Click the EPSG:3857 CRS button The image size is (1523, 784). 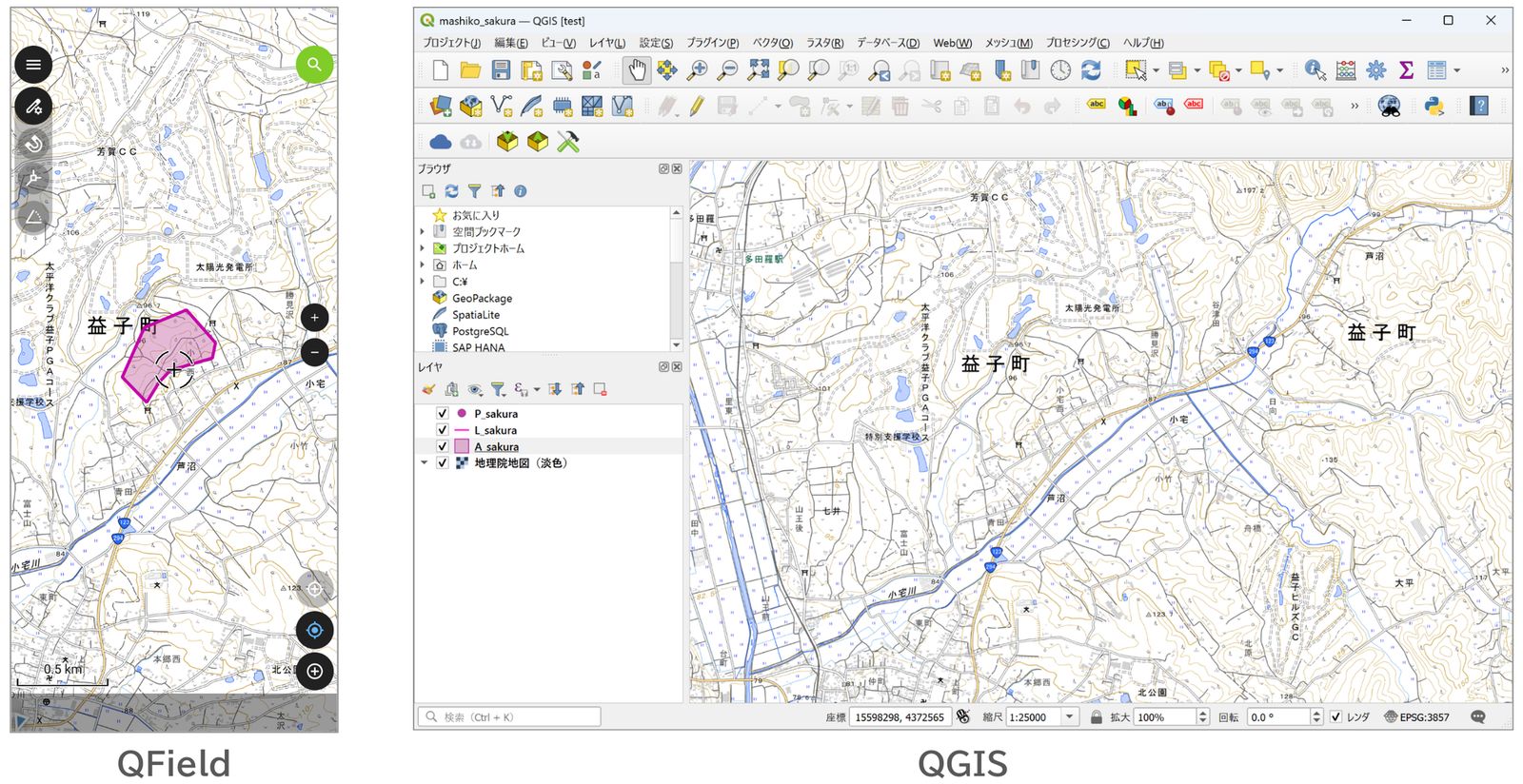tap(1416, 717)
